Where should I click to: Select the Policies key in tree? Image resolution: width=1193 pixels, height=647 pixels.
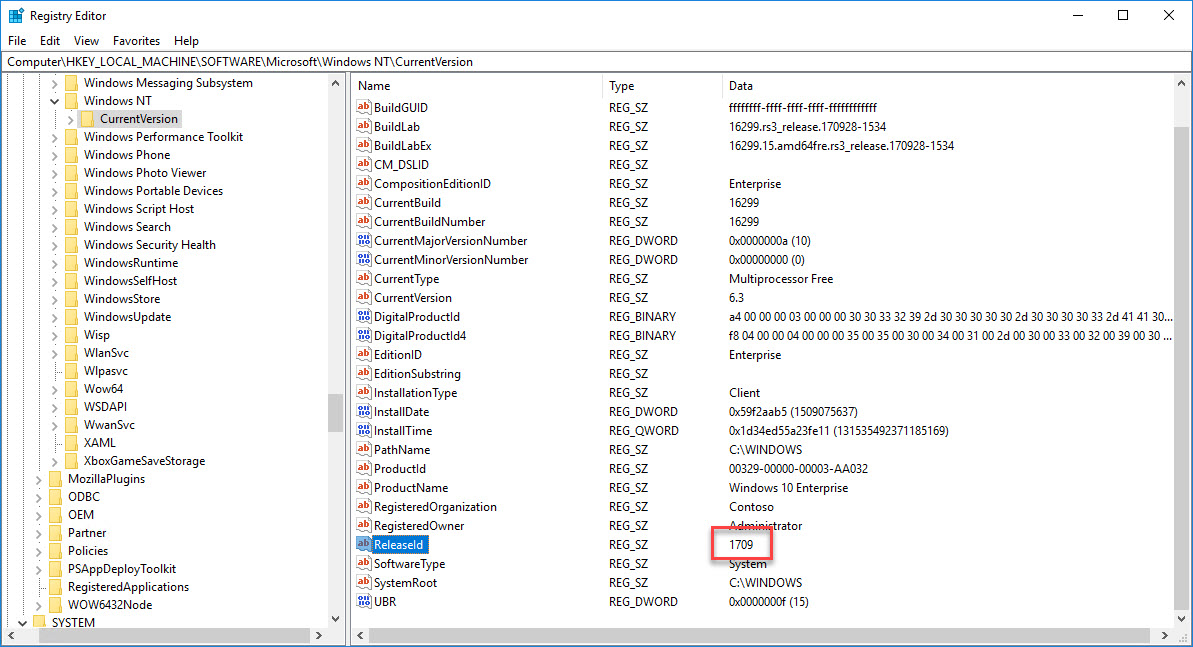(88, 551)
